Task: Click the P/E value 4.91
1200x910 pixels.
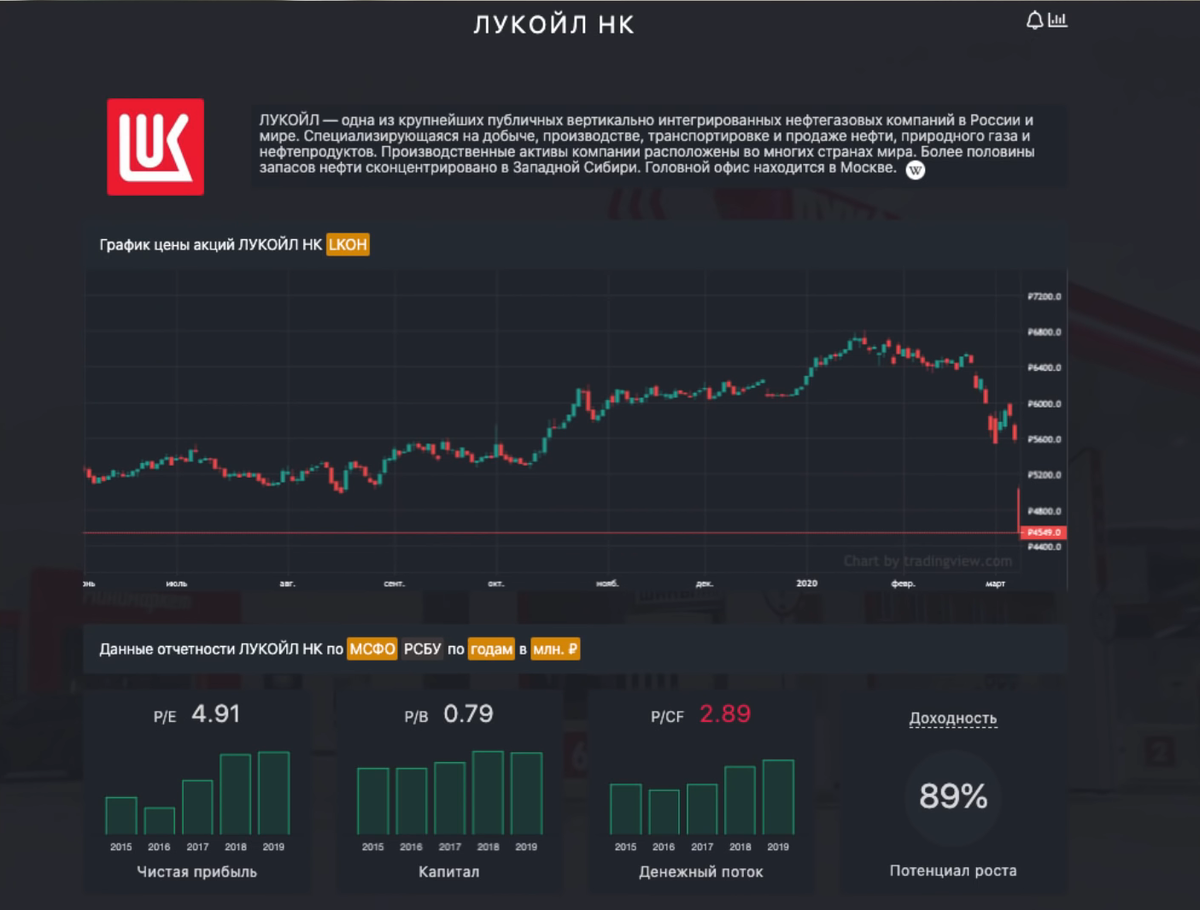Action: pyautogui.click(x=216, y=714)
